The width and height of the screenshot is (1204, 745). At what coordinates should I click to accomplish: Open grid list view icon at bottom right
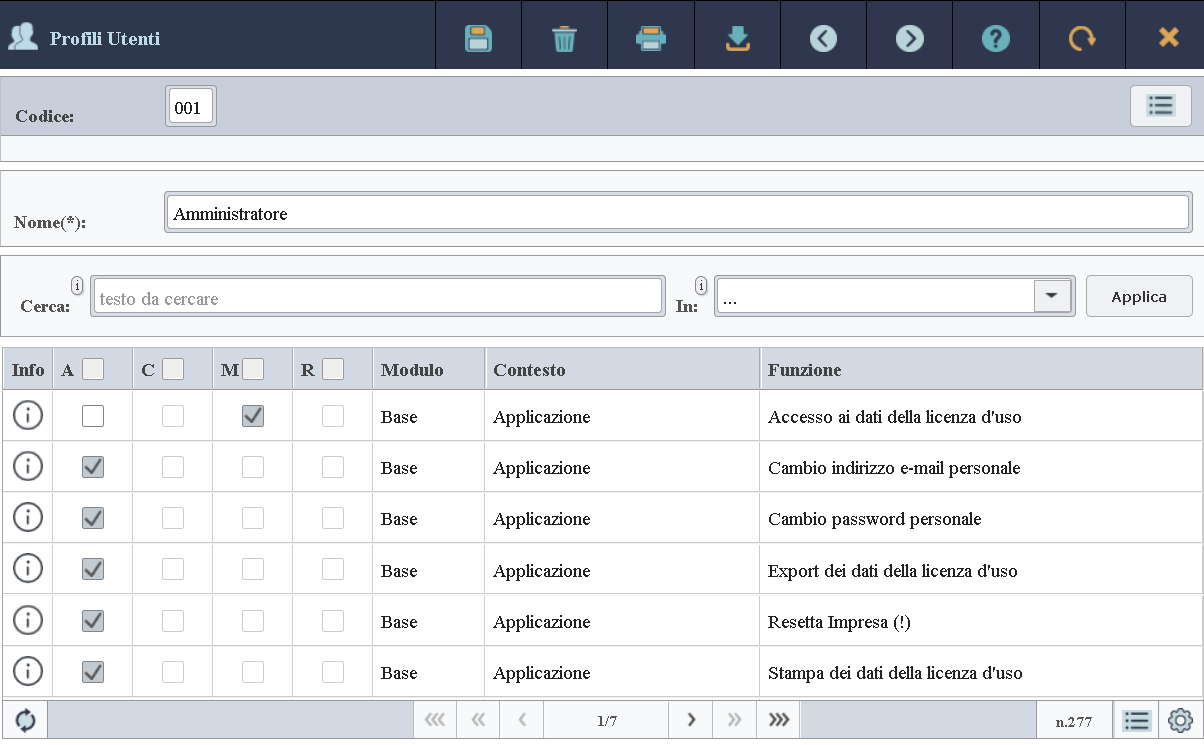click(1135, 720)
